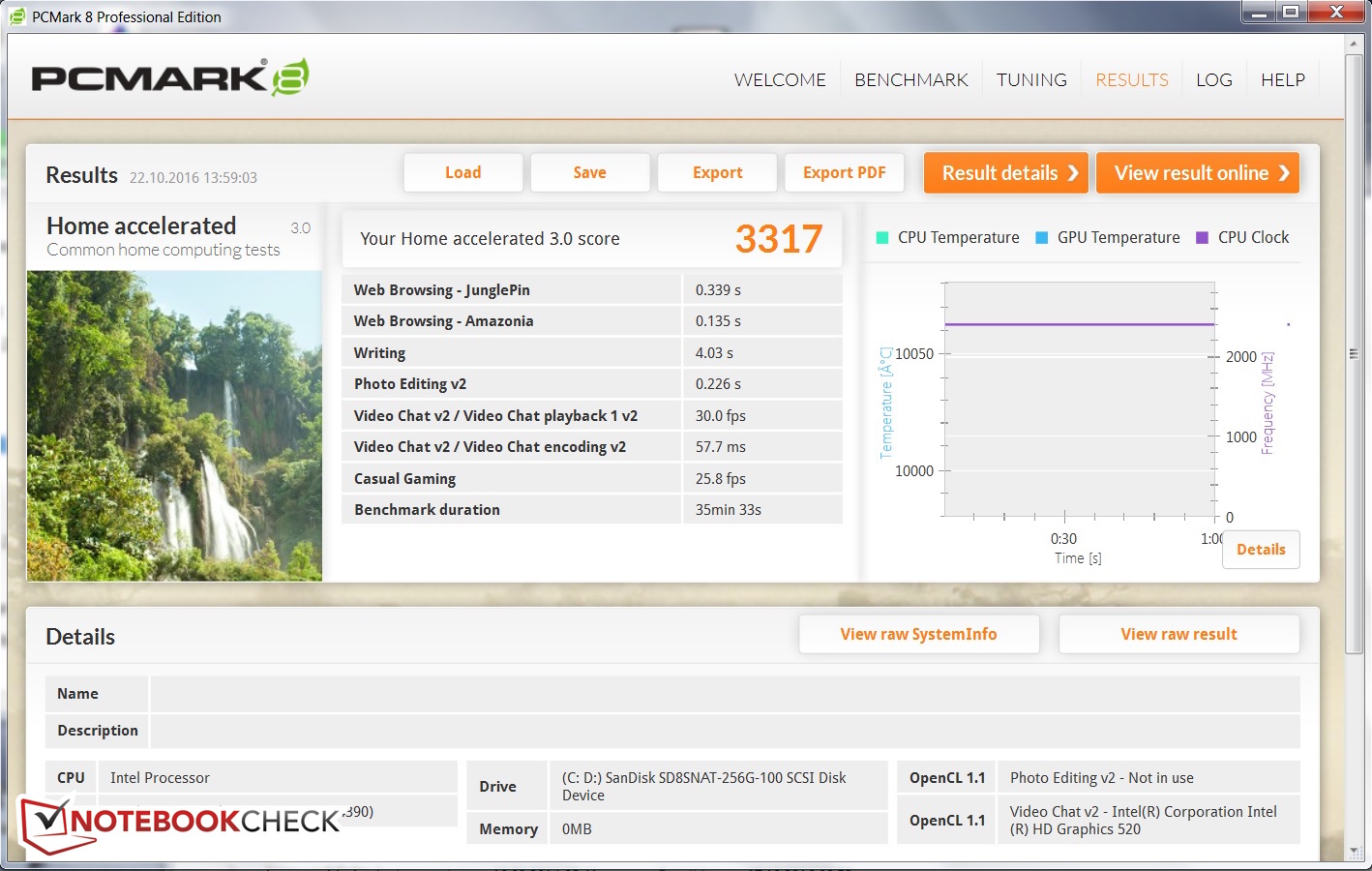Click the empty Name field
Viewport: 1372px width, 871px height.
725,694
